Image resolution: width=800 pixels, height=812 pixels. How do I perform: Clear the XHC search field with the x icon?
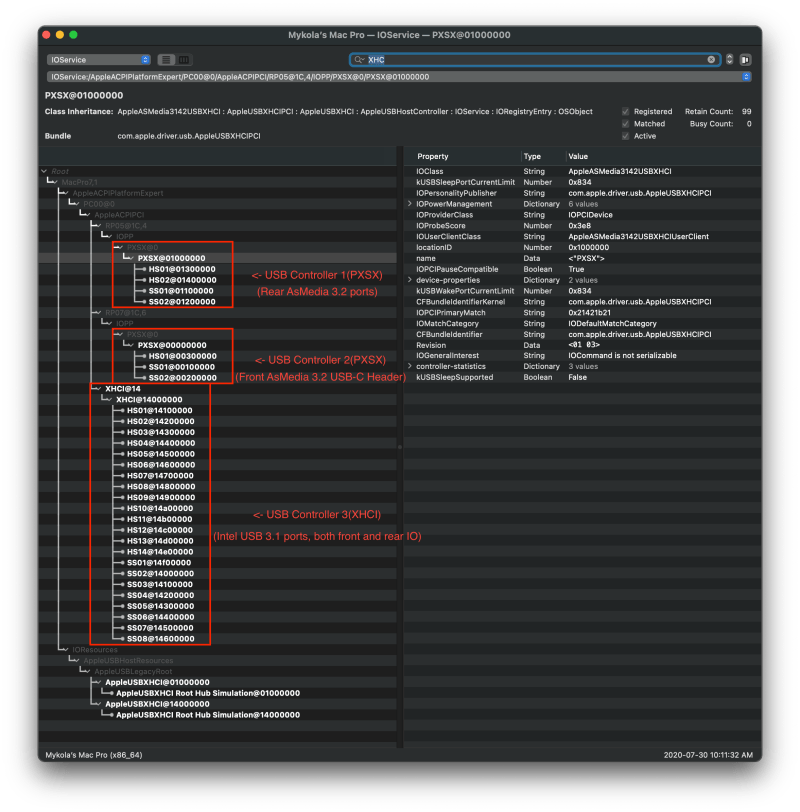(x=711, y=59)
